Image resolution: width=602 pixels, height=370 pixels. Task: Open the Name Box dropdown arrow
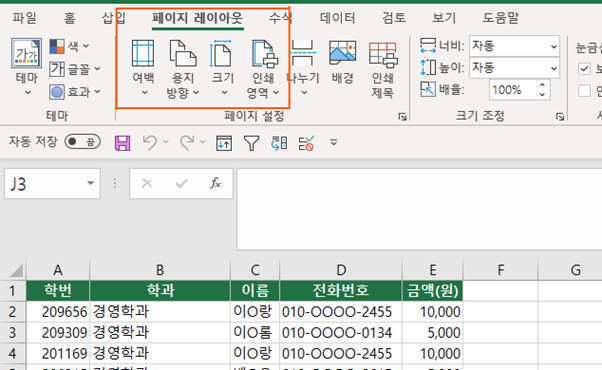pyautogui.click(x=91, y=183)
